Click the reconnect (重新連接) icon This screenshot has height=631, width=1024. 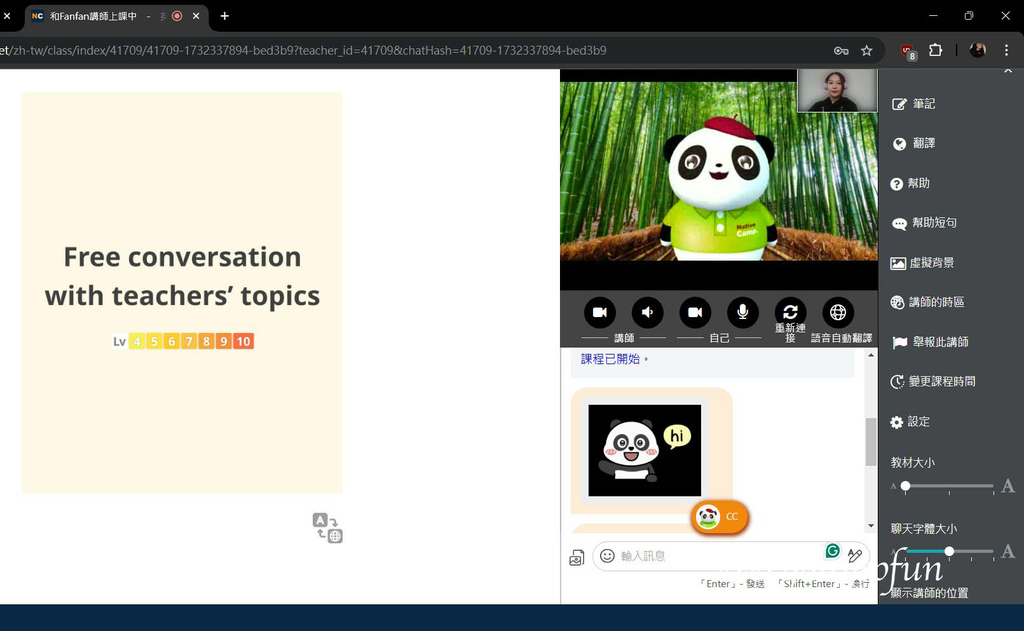(x=790, y=313)
